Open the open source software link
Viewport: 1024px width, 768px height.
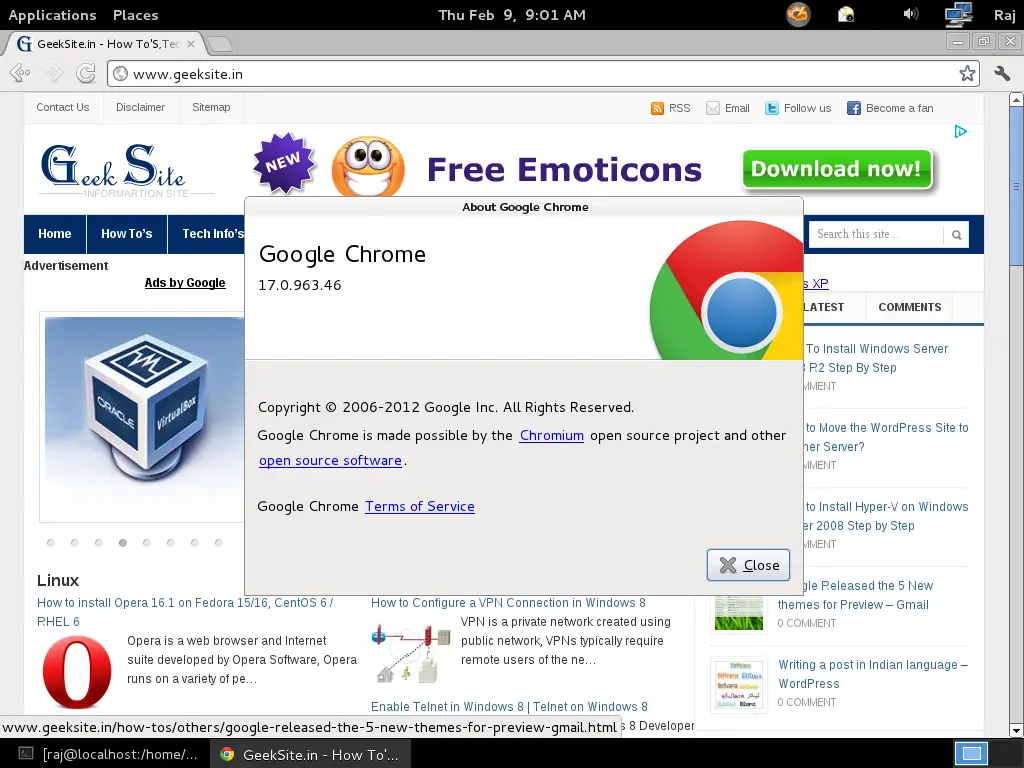pyautogui.click(x=330, y=460)
